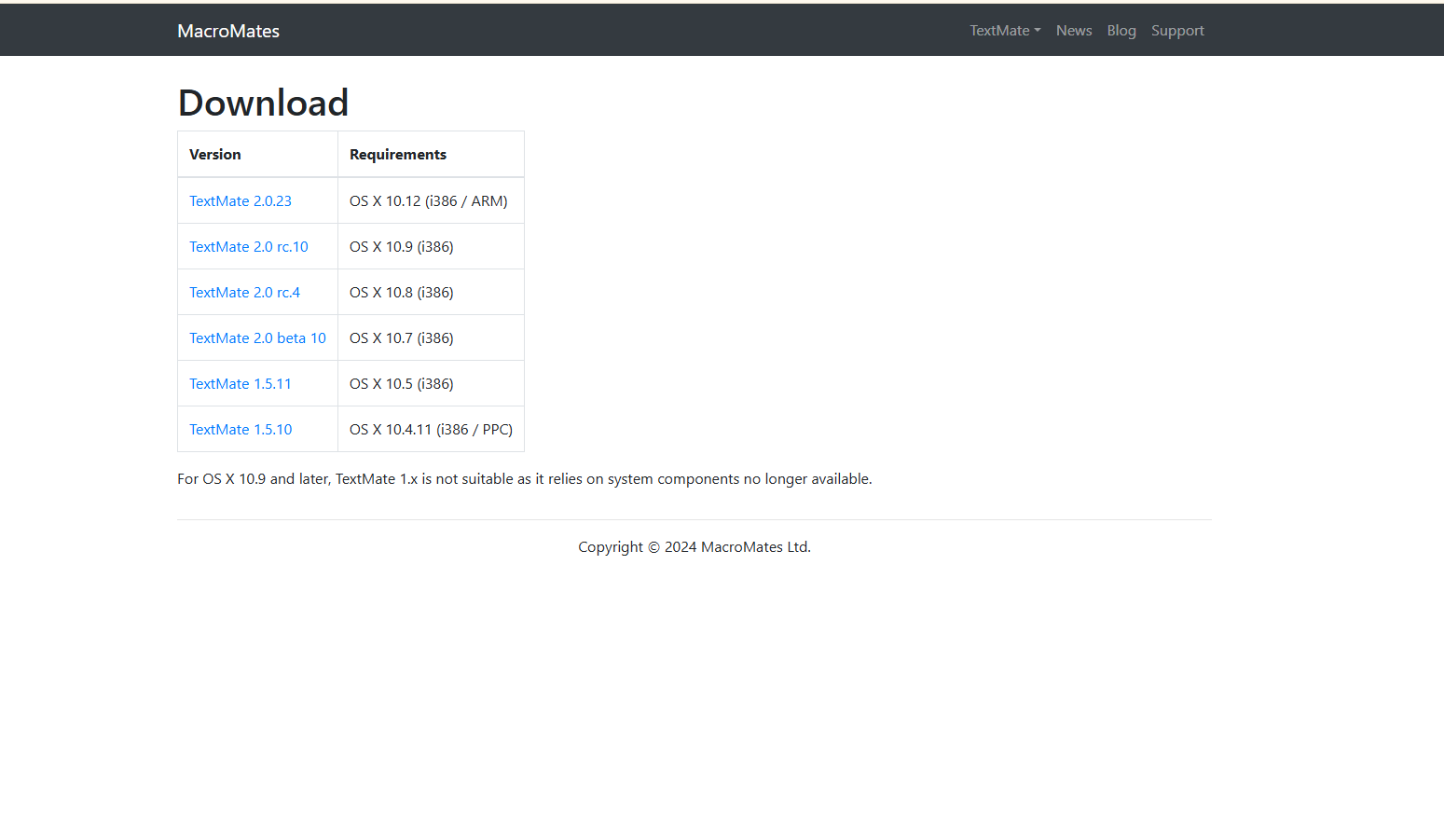Click the TextMate 2.0 rc.4 download link
Image resolution: width=1444 pixels, height=840 pixels.
click(244, 293)
